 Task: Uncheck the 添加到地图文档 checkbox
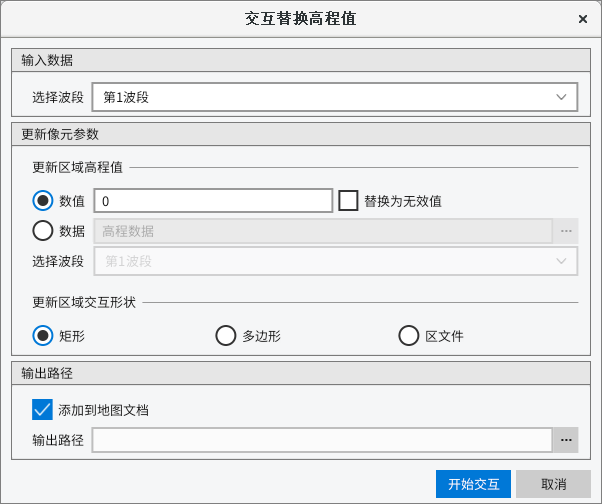[42, 410]
